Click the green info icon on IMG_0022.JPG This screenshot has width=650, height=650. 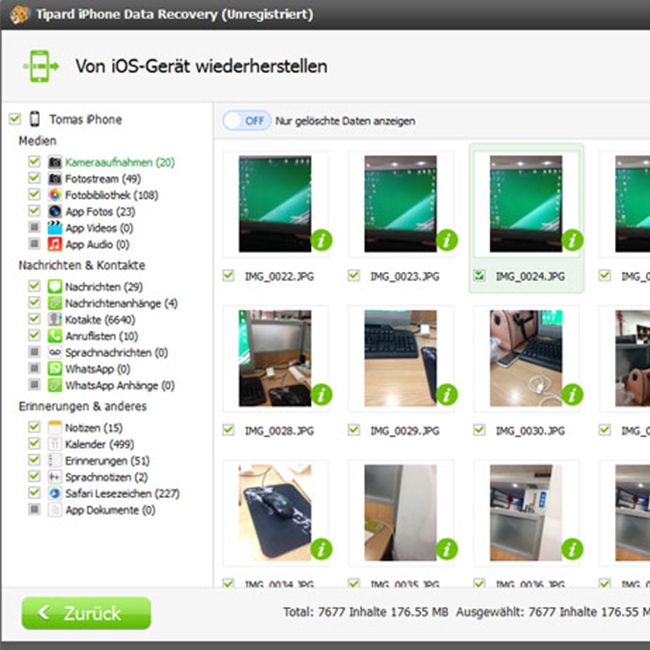tap(320, 240)
